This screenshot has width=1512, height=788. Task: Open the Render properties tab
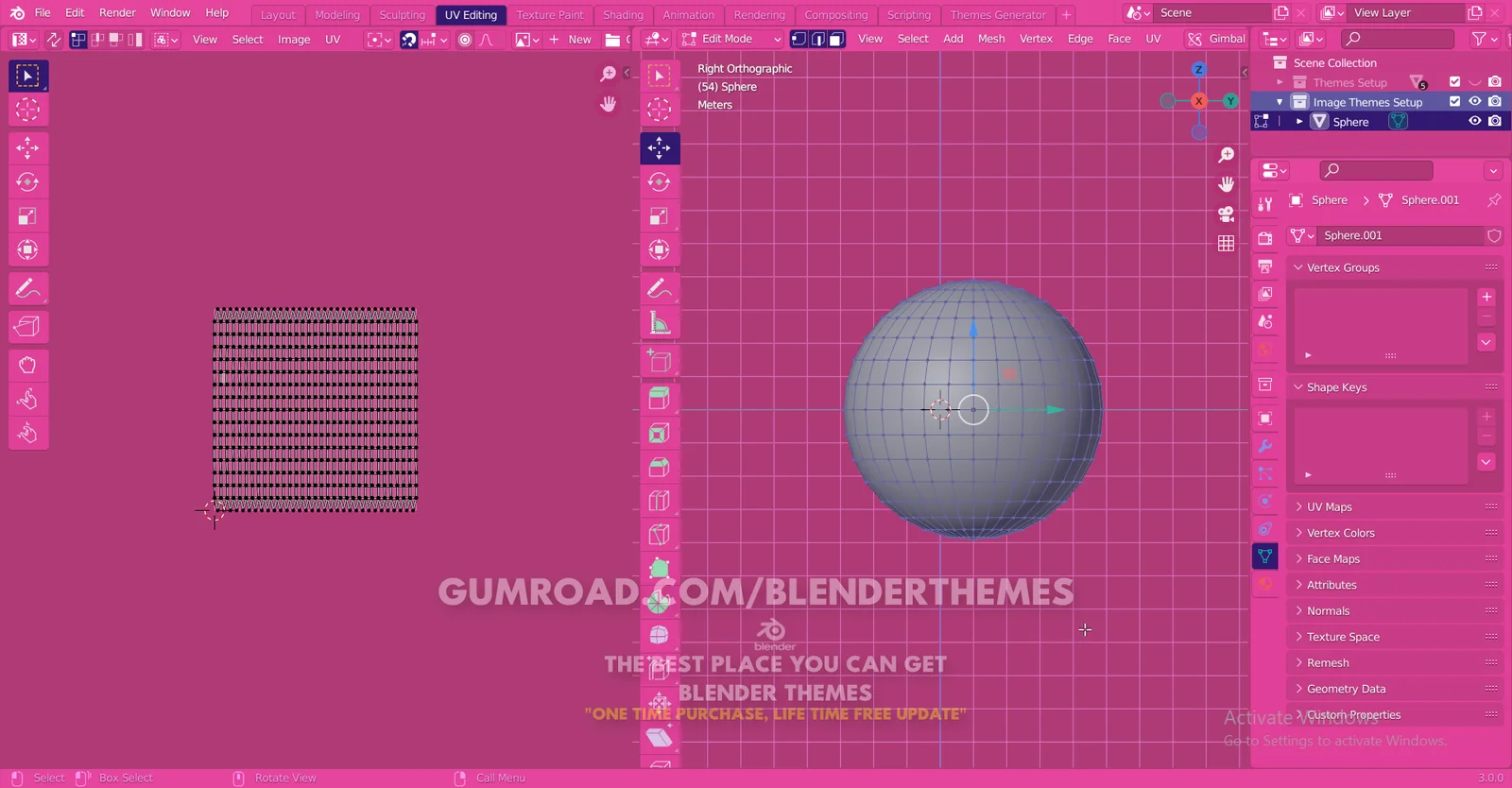coord(1265,238)
